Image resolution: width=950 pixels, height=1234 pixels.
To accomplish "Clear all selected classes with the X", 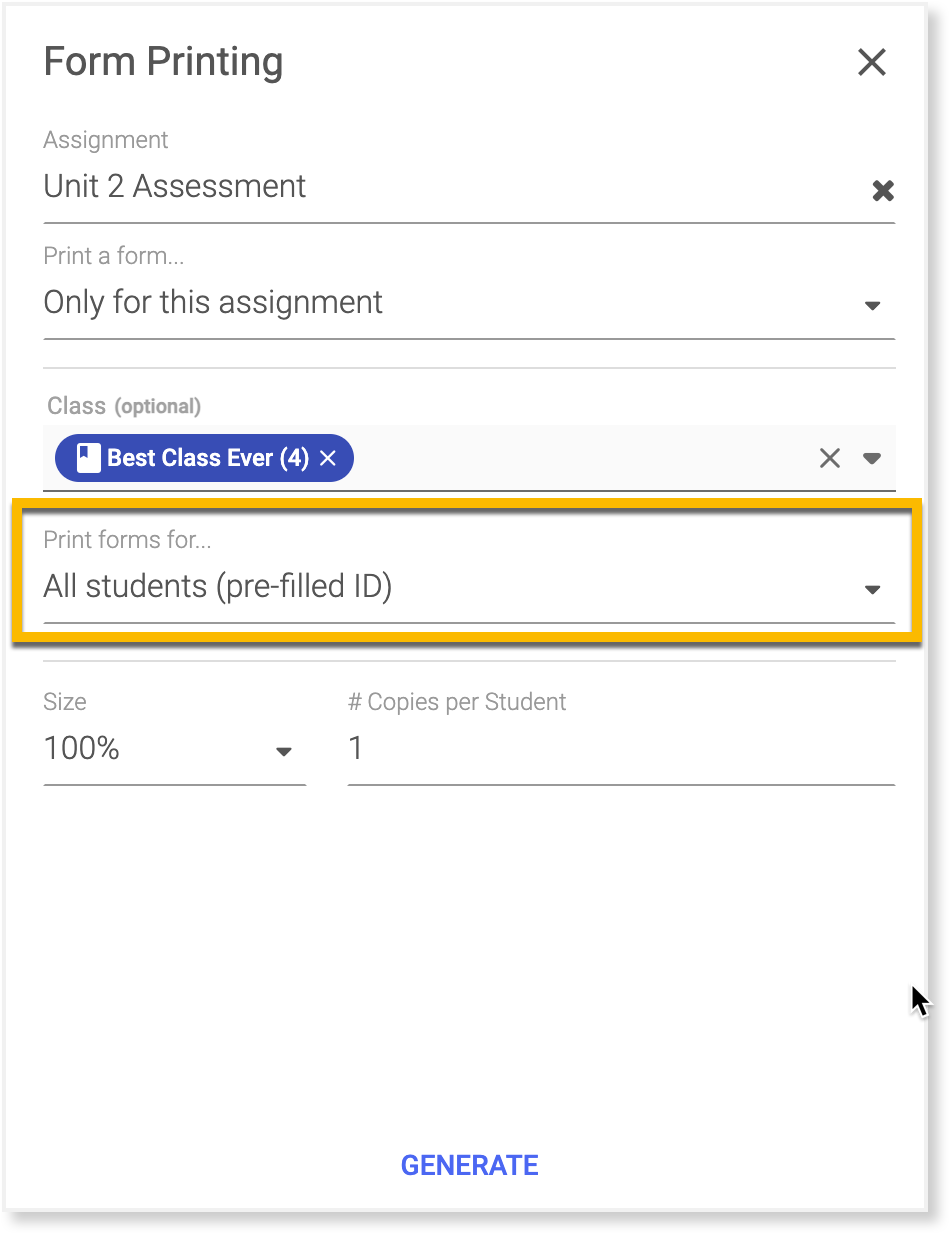I will (830, 458).
